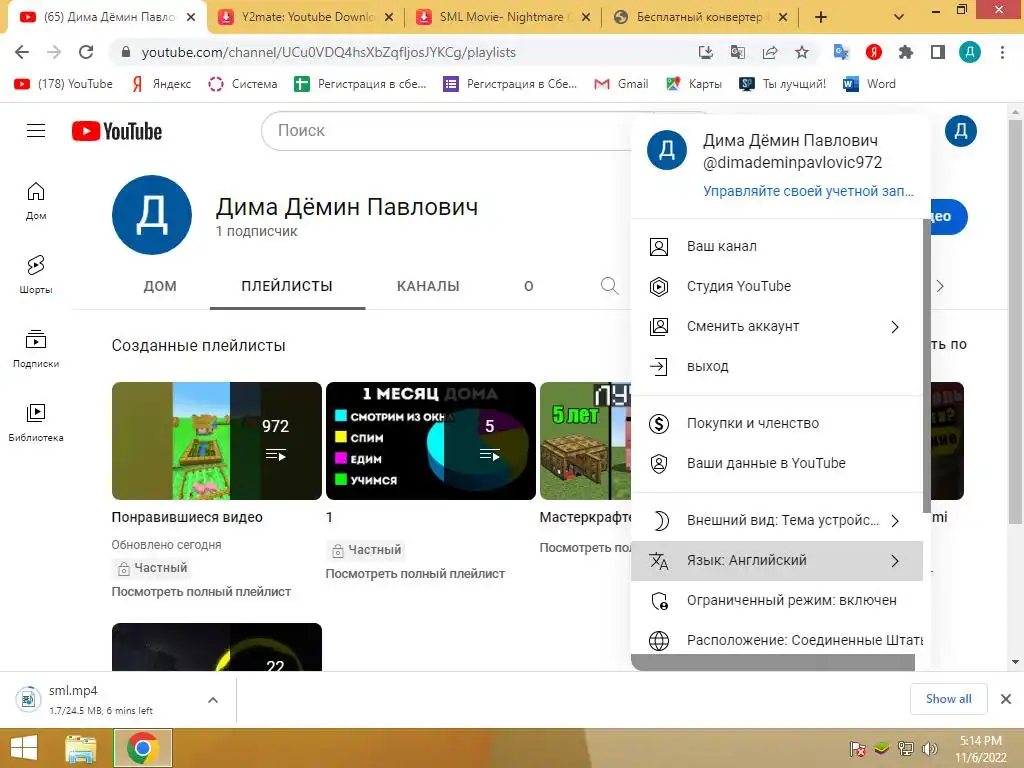This screenshot has height=768, width=1024.
Task: Open Расположение: Соединенные Штаты entry
Action: pos(777,640)
